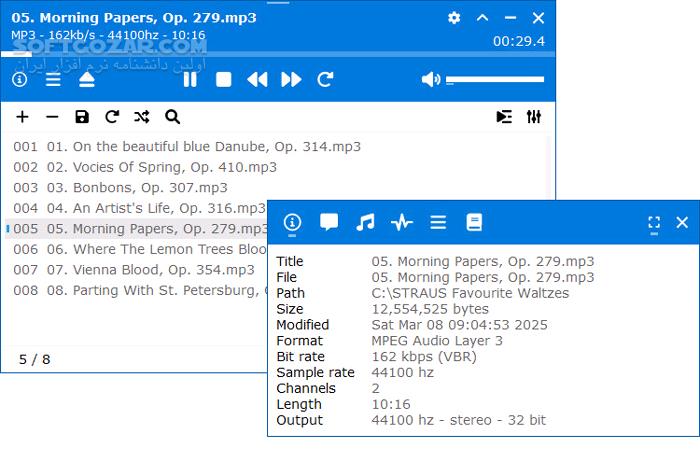Remove selected track with the minus icon
This screenshot has width=700, height=462.
tap(52, 117)
